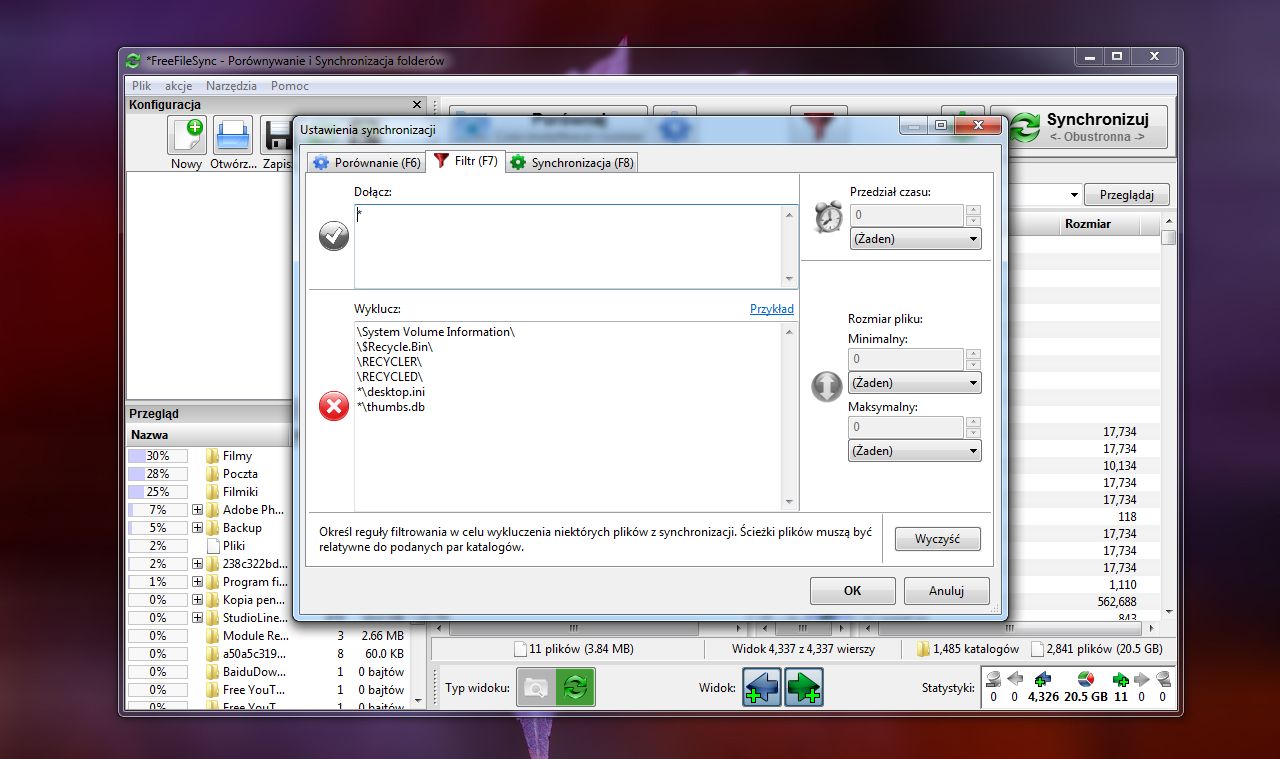
Task: Click the Przedział czasu number field
Action: click(x=906, y=215)
